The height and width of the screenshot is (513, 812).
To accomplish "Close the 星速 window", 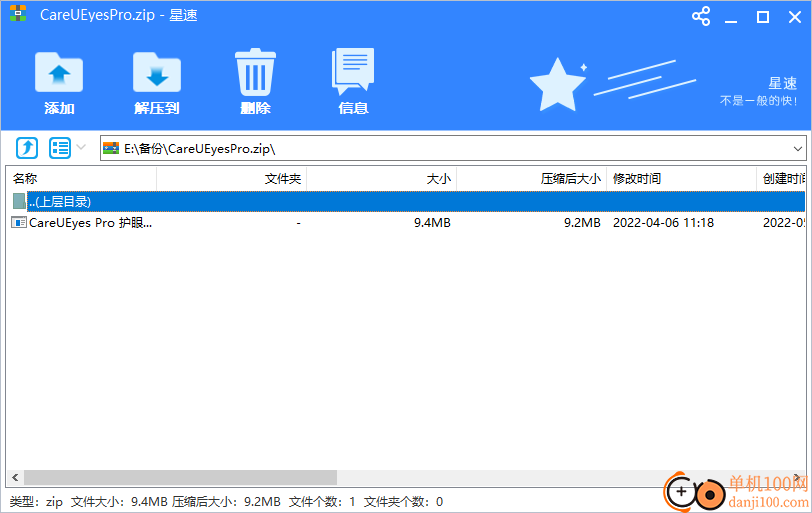I will [x=795, y=17].
